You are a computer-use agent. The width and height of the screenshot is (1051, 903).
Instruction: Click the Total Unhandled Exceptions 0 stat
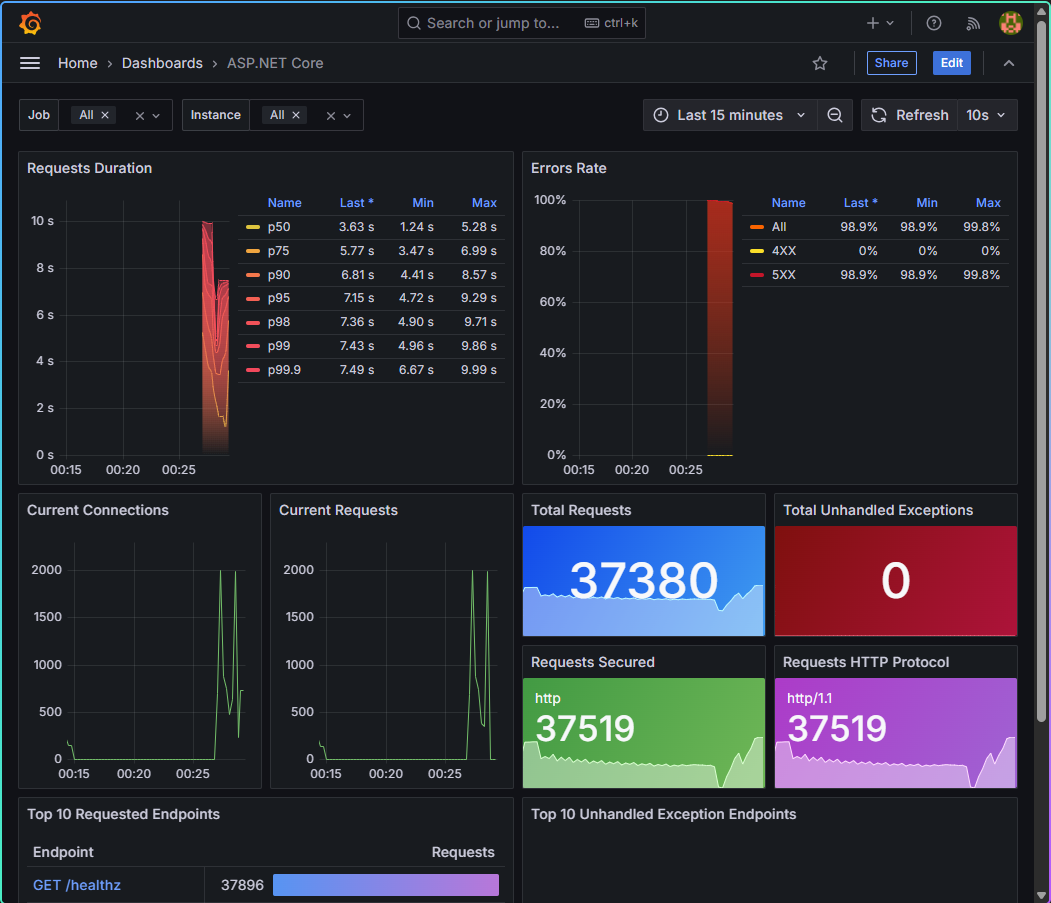895,581
